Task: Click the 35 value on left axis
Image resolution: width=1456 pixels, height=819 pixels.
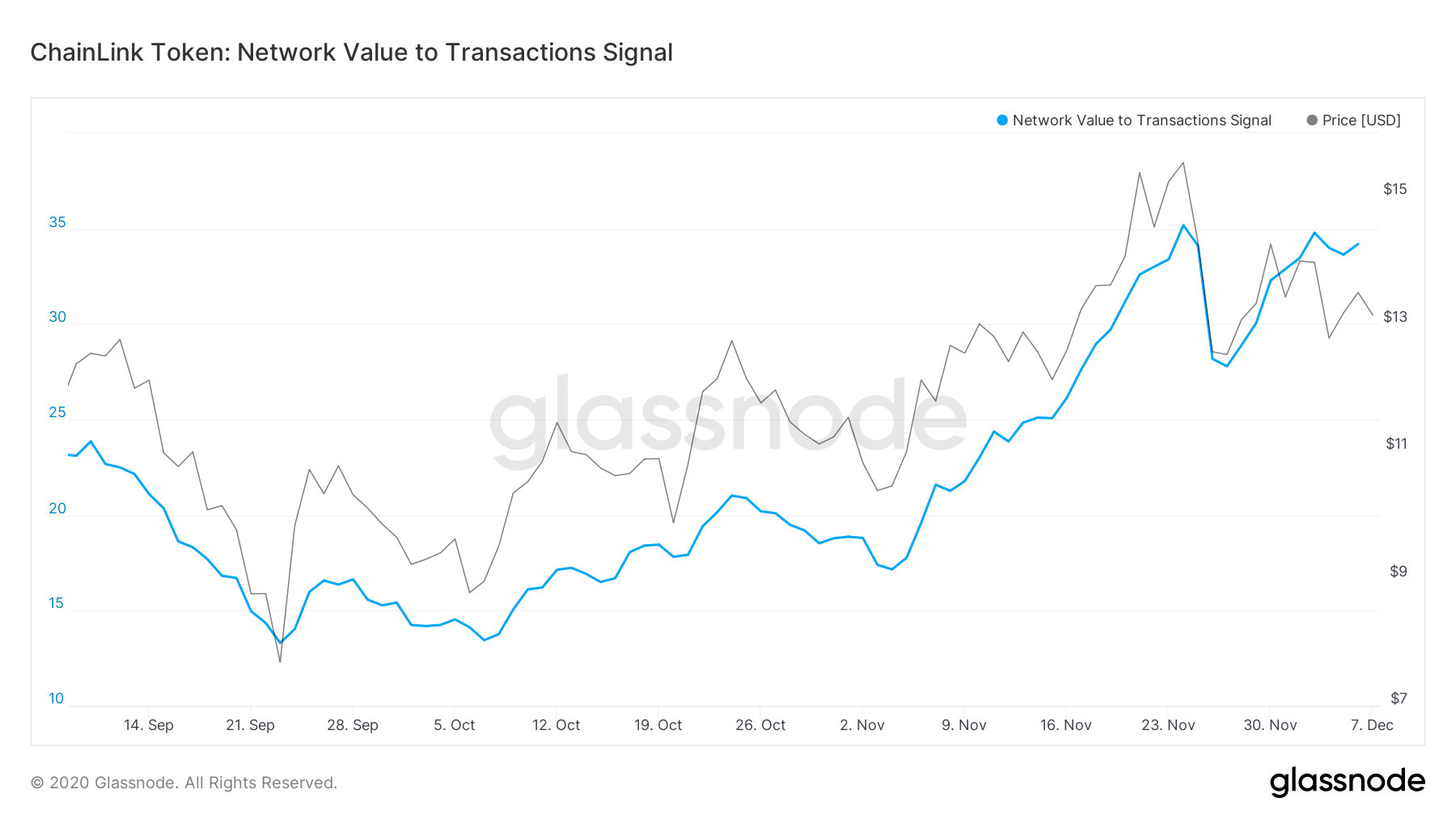Action: (57, 222)
